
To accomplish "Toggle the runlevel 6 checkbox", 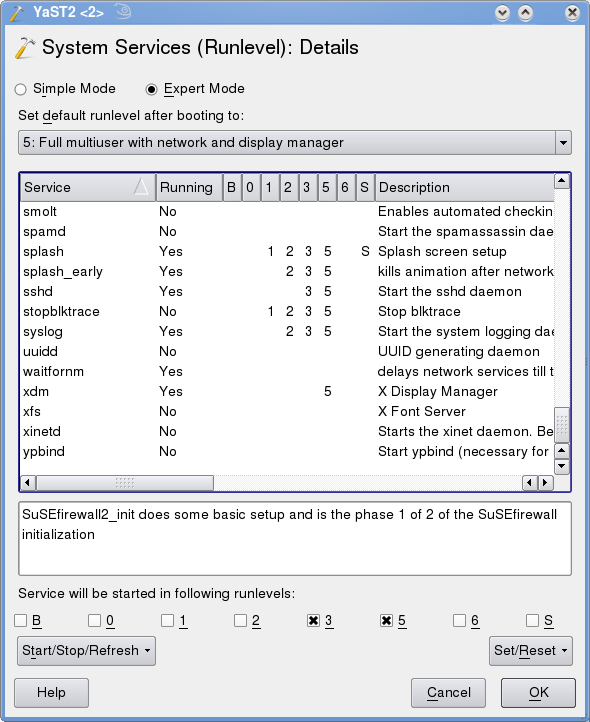I will (459, 621).
